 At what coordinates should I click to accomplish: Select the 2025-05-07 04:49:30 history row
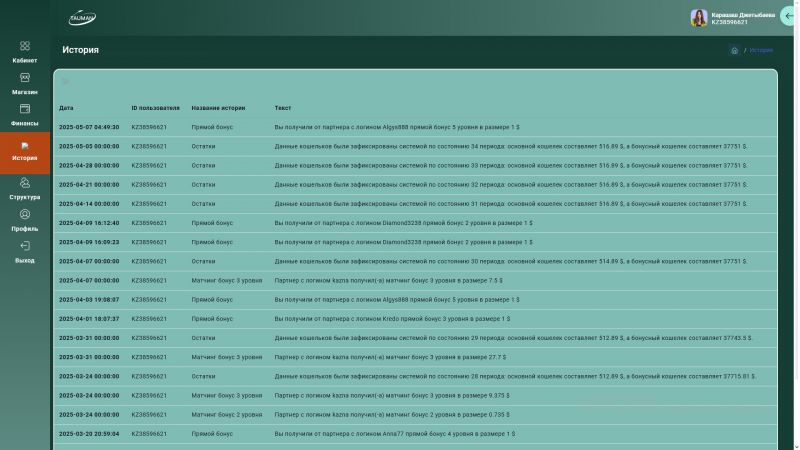tap(400, 127)
